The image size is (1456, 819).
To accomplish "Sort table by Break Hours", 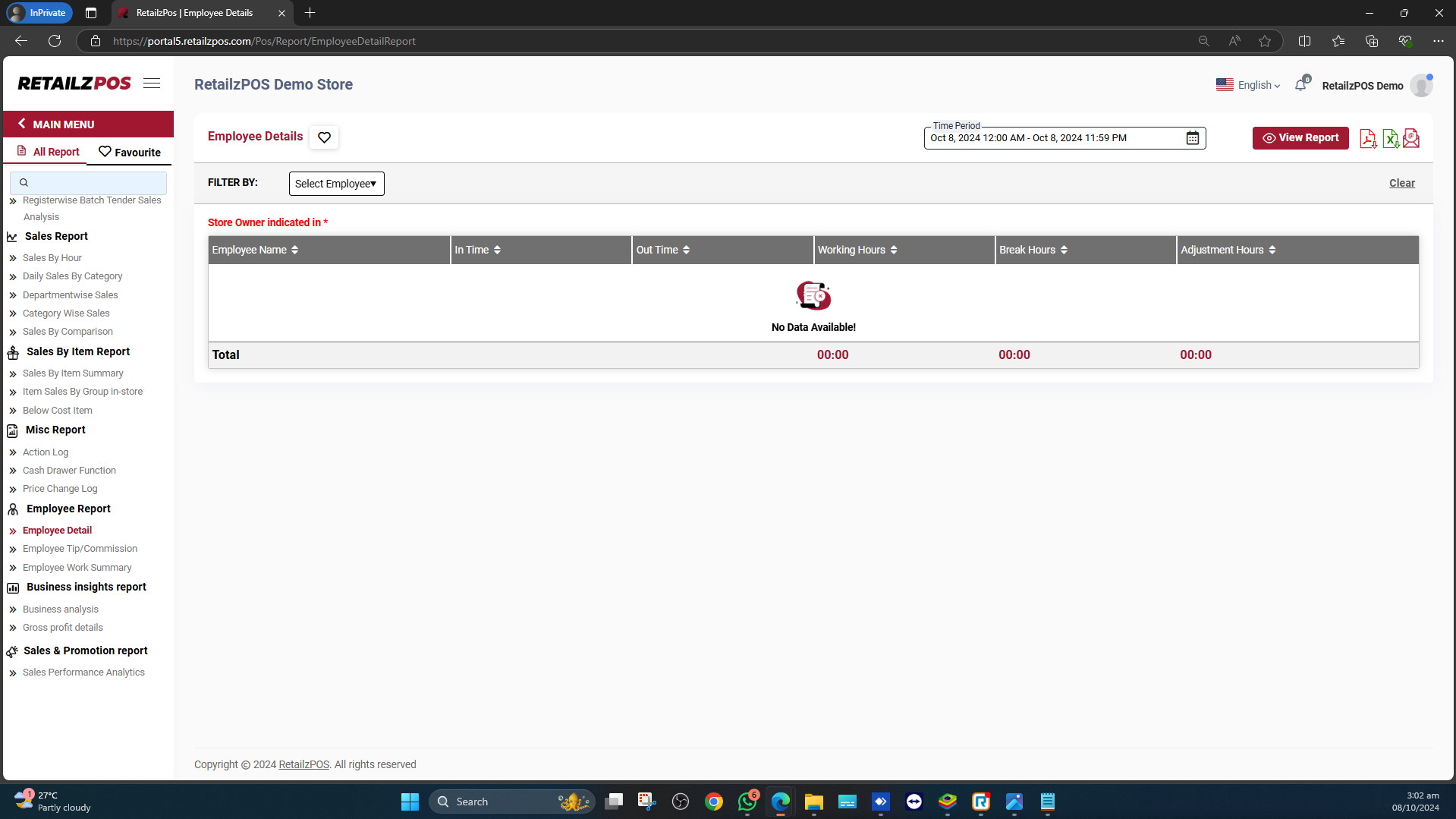I will click(x=1064, y=250).
